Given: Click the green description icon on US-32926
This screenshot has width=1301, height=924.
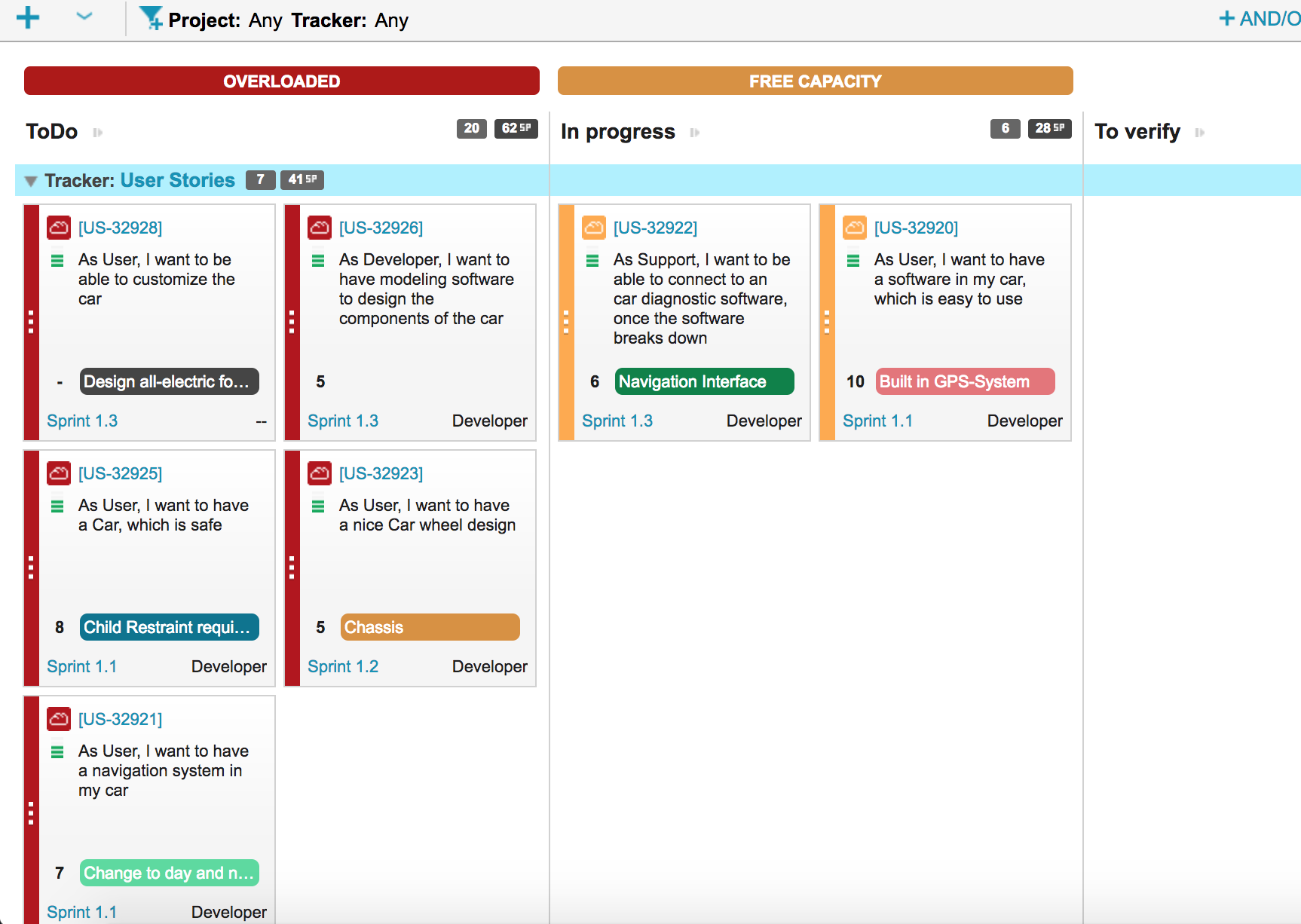Looking at the screenshot, I should click(319, 260).
